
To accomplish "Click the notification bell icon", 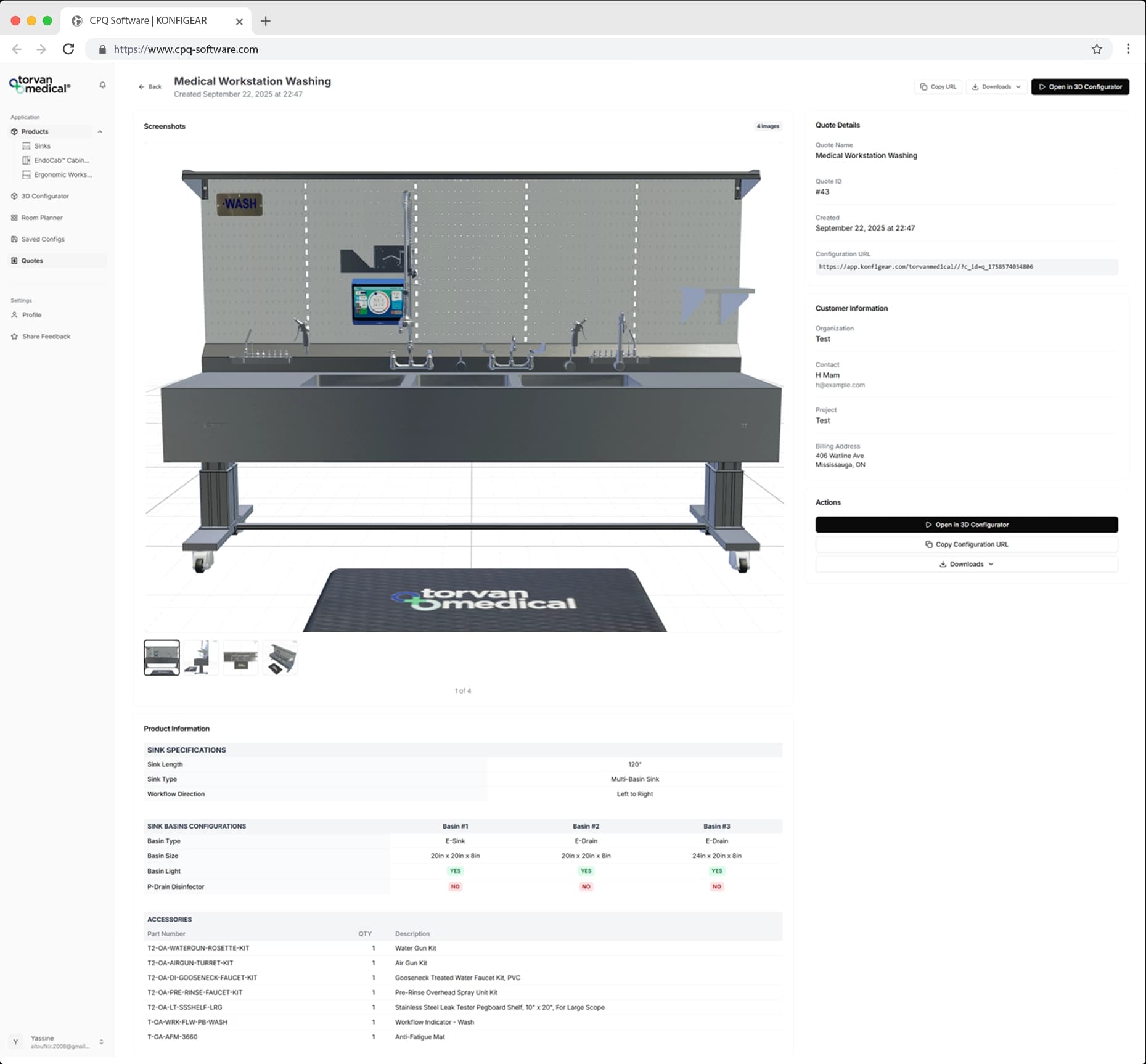I will [x=102, y=85].
